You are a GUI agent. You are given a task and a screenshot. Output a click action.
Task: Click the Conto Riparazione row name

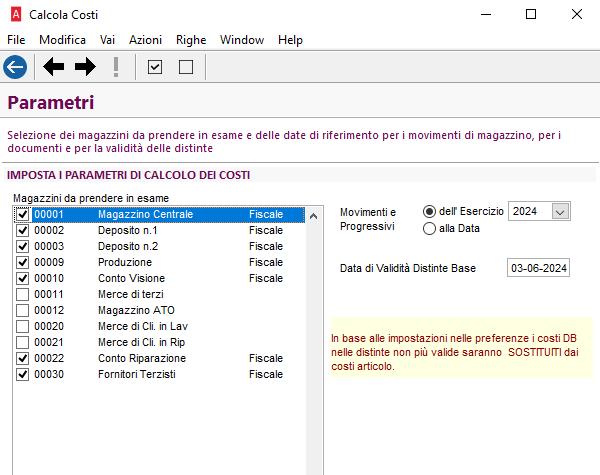pyautogui.click(x=142, y=358)
